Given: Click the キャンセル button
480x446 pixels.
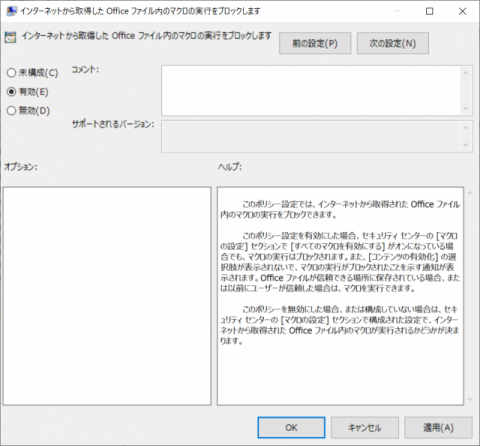Looking at the screenshot, I should 365,428.
